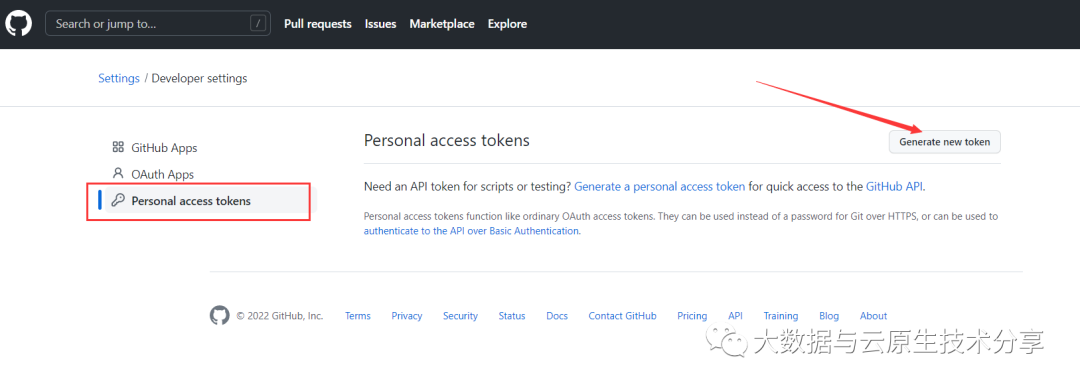Open Explore in top navigation

click(x=507, y=23)
